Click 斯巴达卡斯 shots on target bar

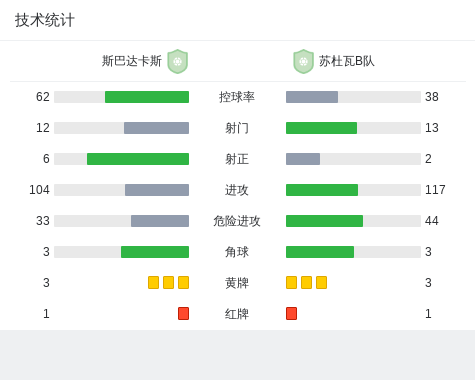click(138, 159)
